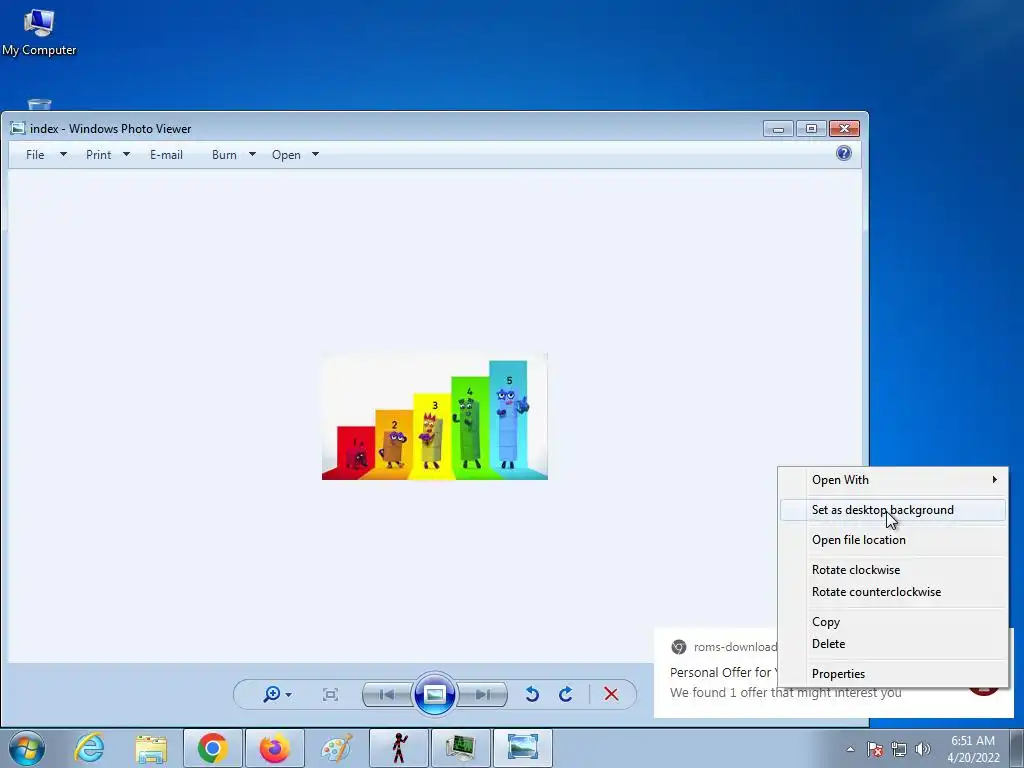Open Properties from context menu
Viewport: 1024px width, 768px height.
point(893,674)
